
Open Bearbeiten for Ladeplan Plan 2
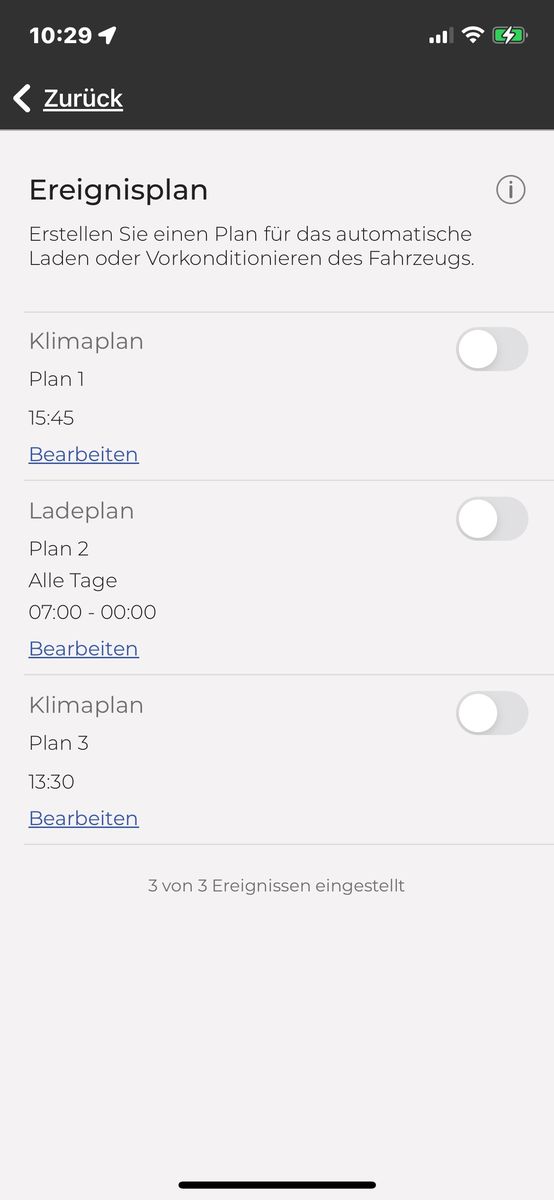coord(84,648)
